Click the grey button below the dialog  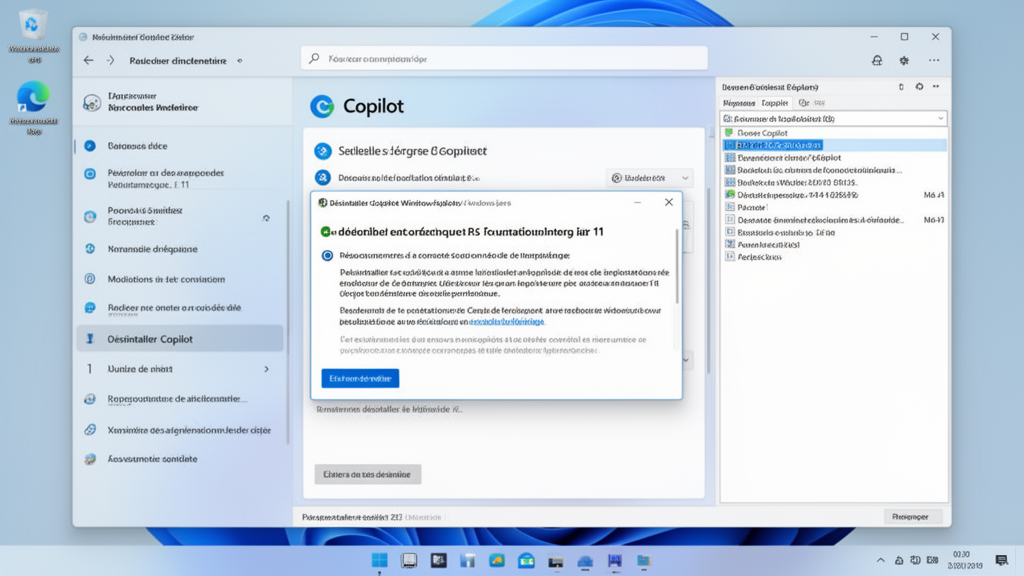pyautogui.click(x=368, y=474)
